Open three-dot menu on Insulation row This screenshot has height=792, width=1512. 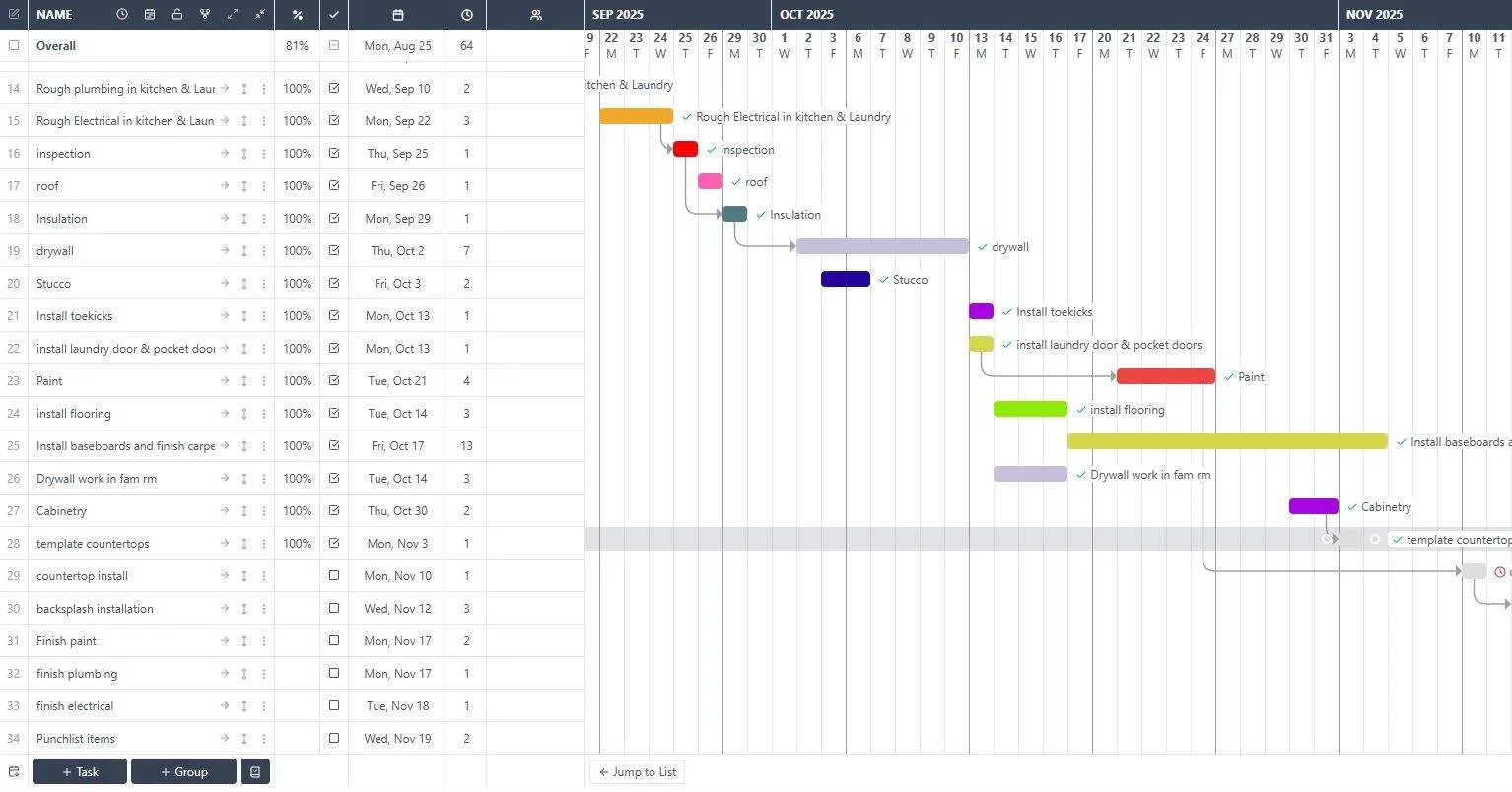coord(264,218)
